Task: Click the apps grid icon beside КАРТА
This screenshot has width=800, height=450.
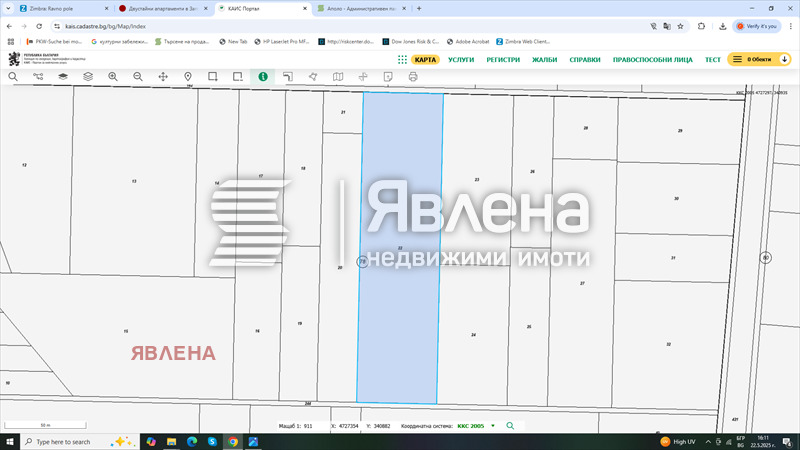Action: 402,60
